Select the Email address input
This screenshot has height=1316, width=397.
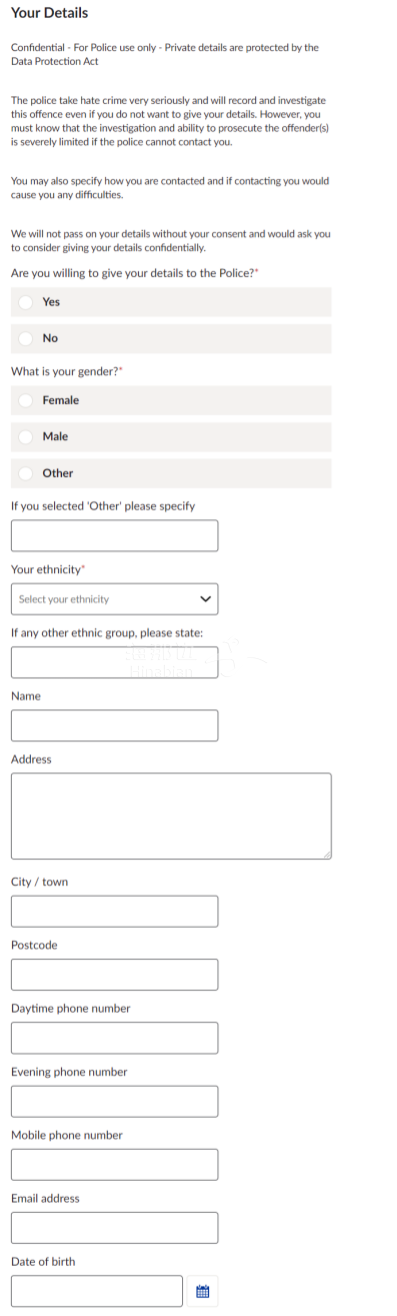(114, 1228)
